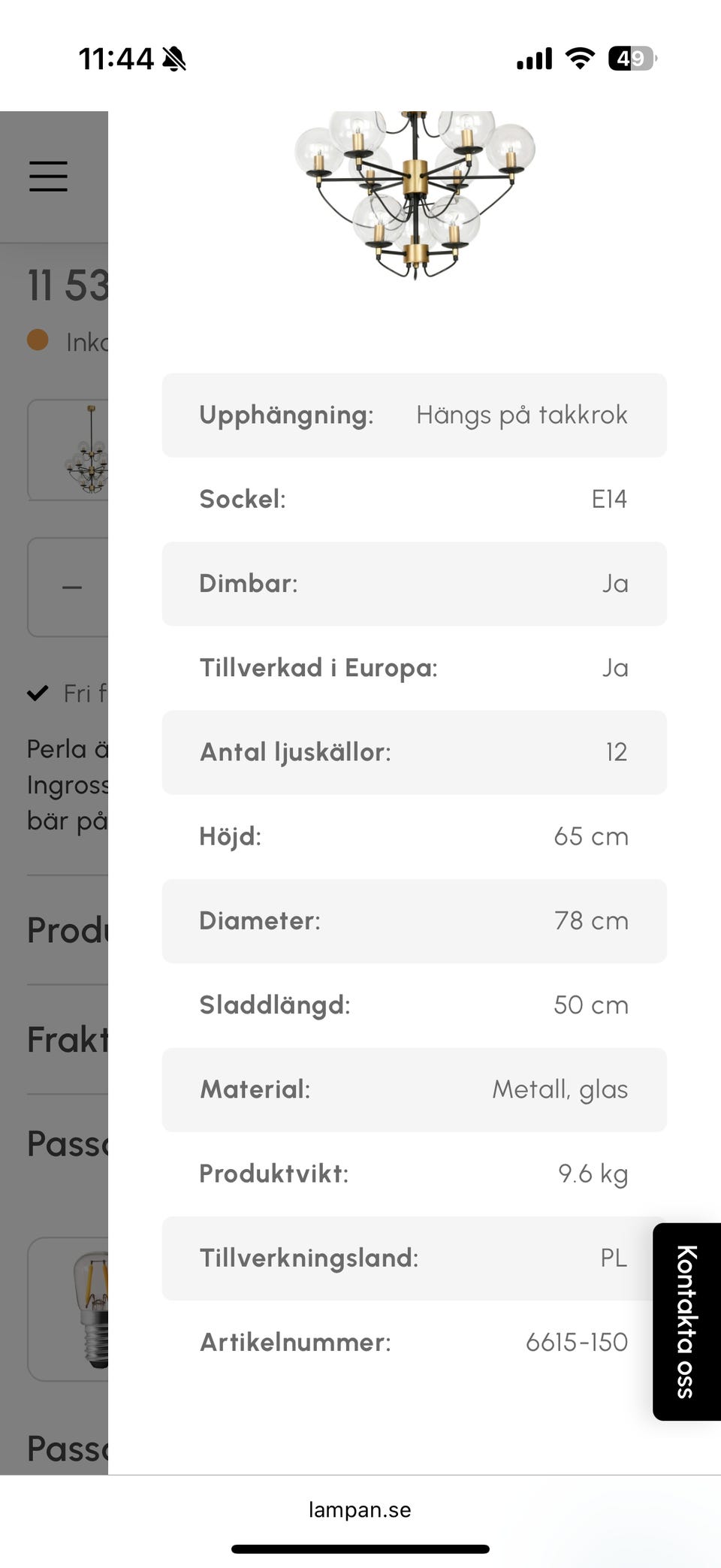Viewport: 721px width, 1568px height.
Task: Tap the cellular signal bars icon
Action: pos(534,58)
